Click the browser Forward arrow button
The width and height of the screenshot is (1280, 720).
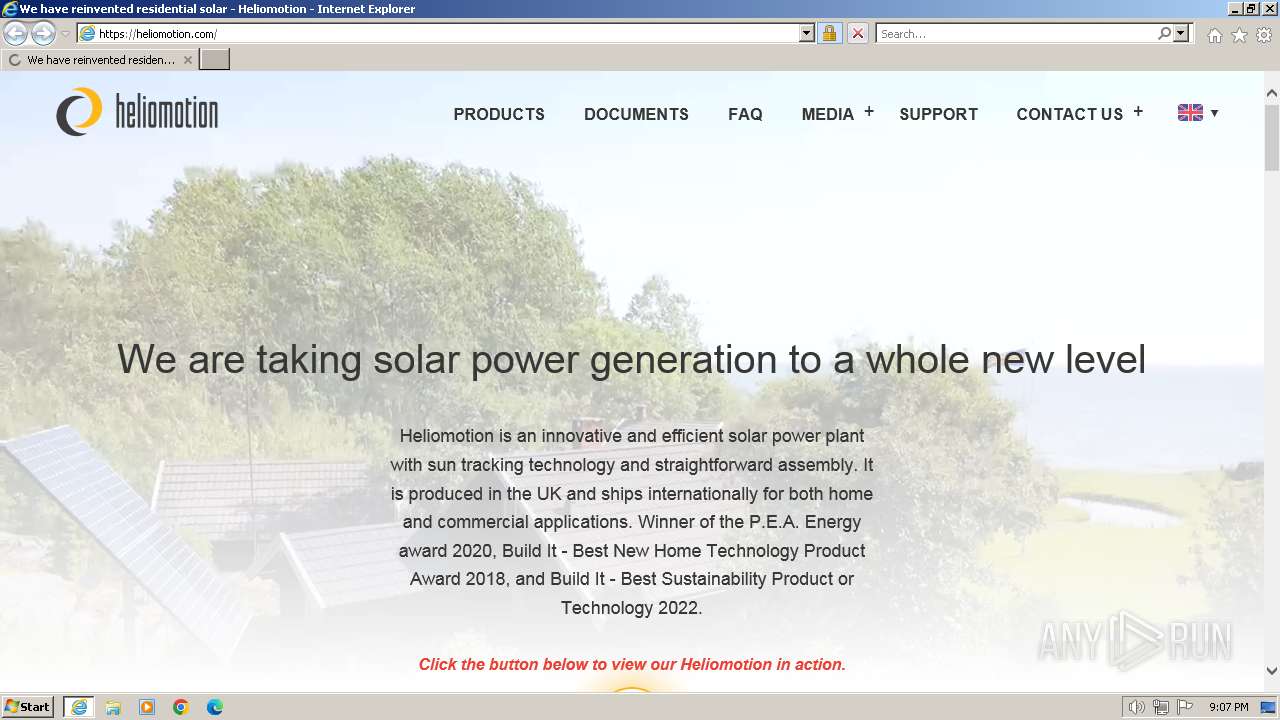(x=43, y=33)
